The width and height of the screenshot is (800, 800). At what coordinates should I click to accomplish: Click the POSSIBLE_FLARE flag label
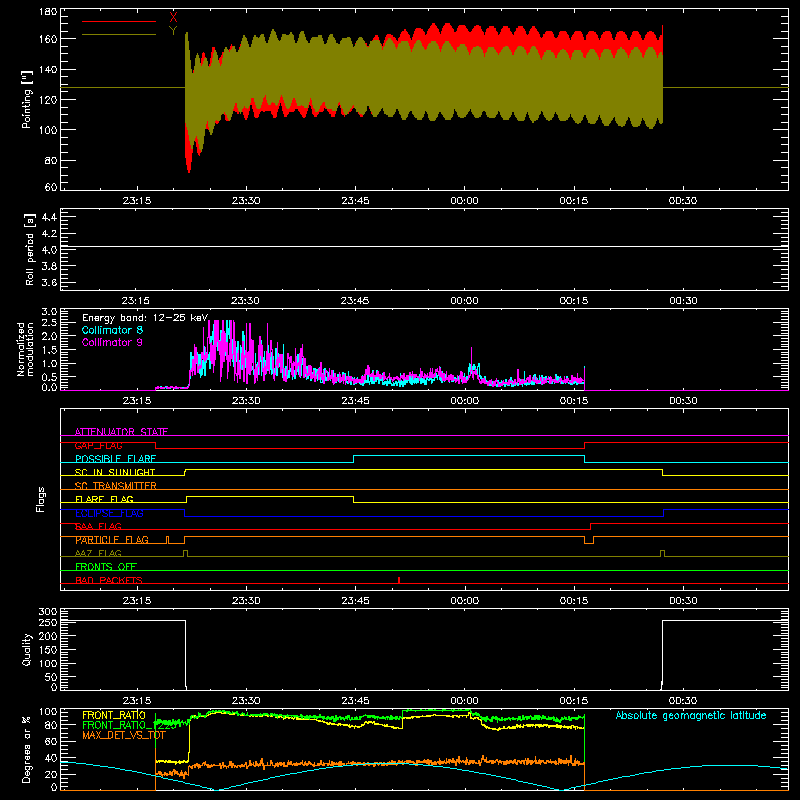[115, 459]
